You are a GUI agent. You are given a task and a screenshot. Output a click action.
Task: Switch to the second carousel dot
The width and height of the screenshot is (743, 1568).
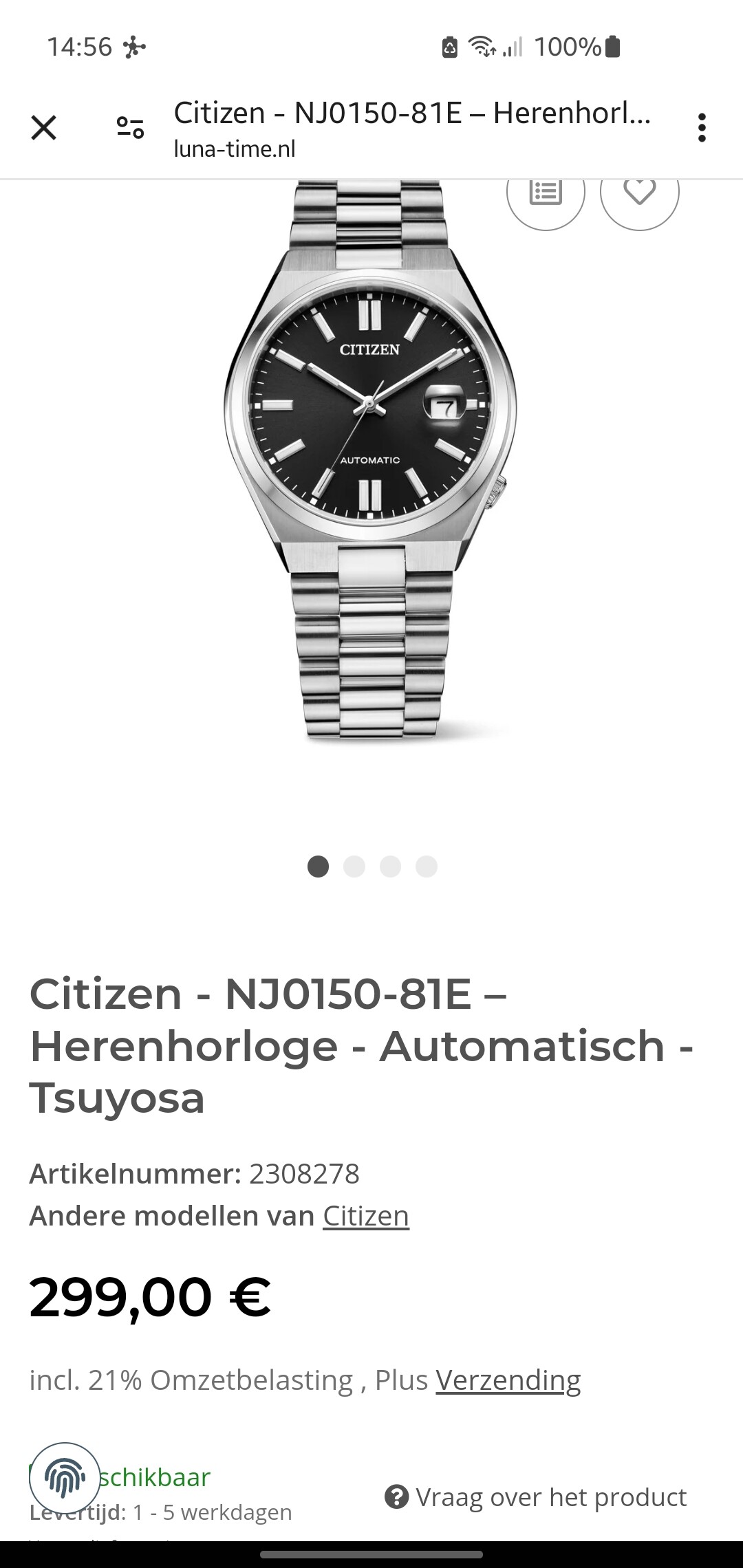(354, 867)
